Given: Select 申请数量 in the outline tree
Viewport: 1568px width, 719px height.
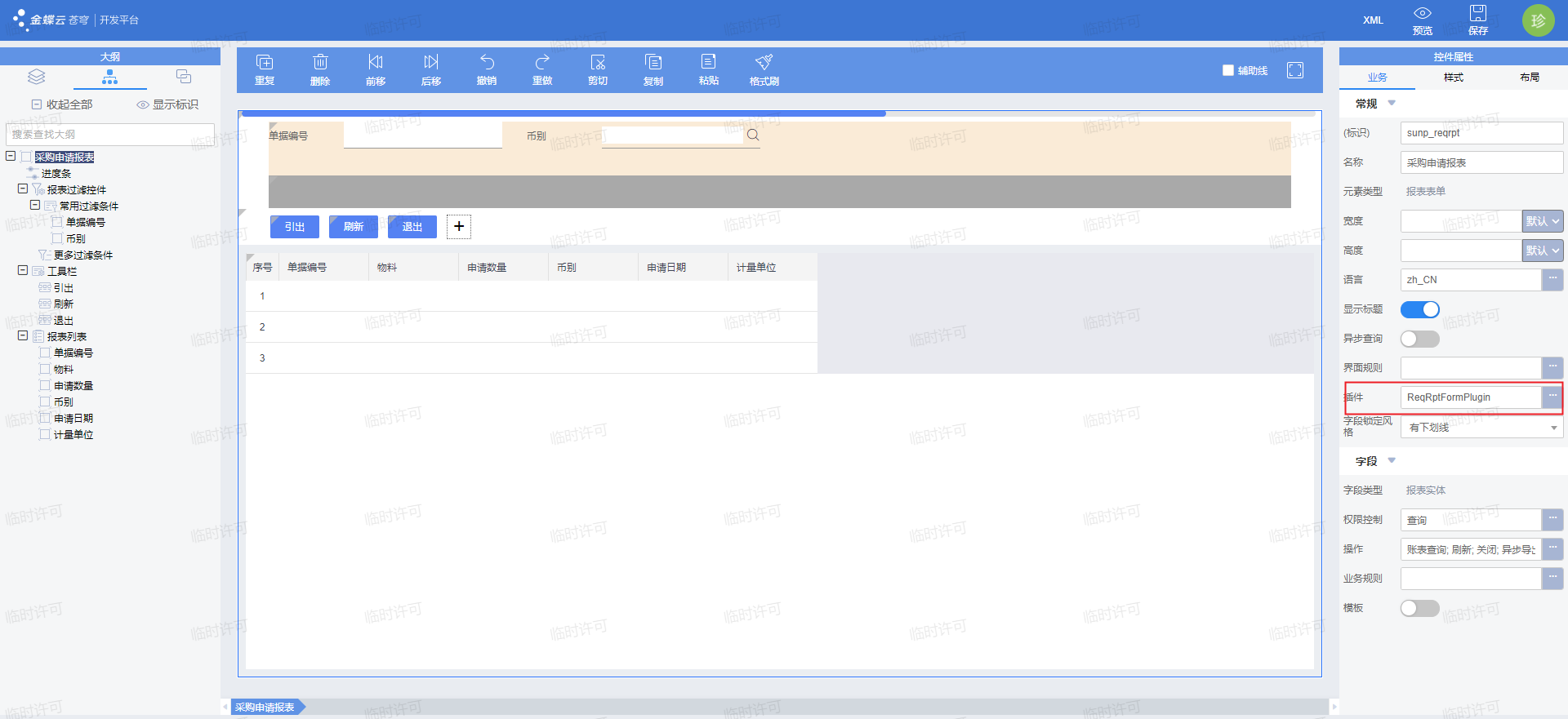Looking at the screenshot, I should click(x=73, y=385).
